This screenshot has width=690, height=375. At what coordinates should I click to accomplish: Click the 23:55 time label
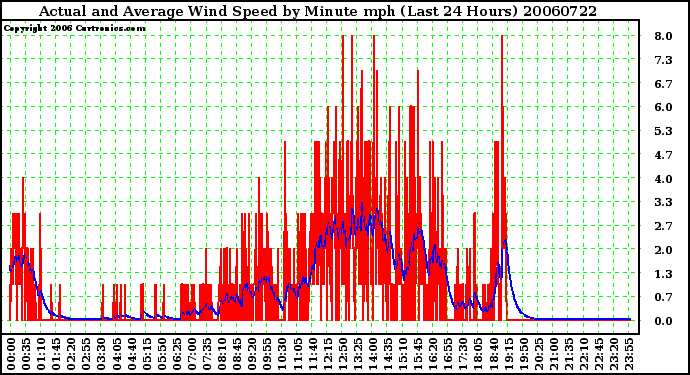coord(629,354)
